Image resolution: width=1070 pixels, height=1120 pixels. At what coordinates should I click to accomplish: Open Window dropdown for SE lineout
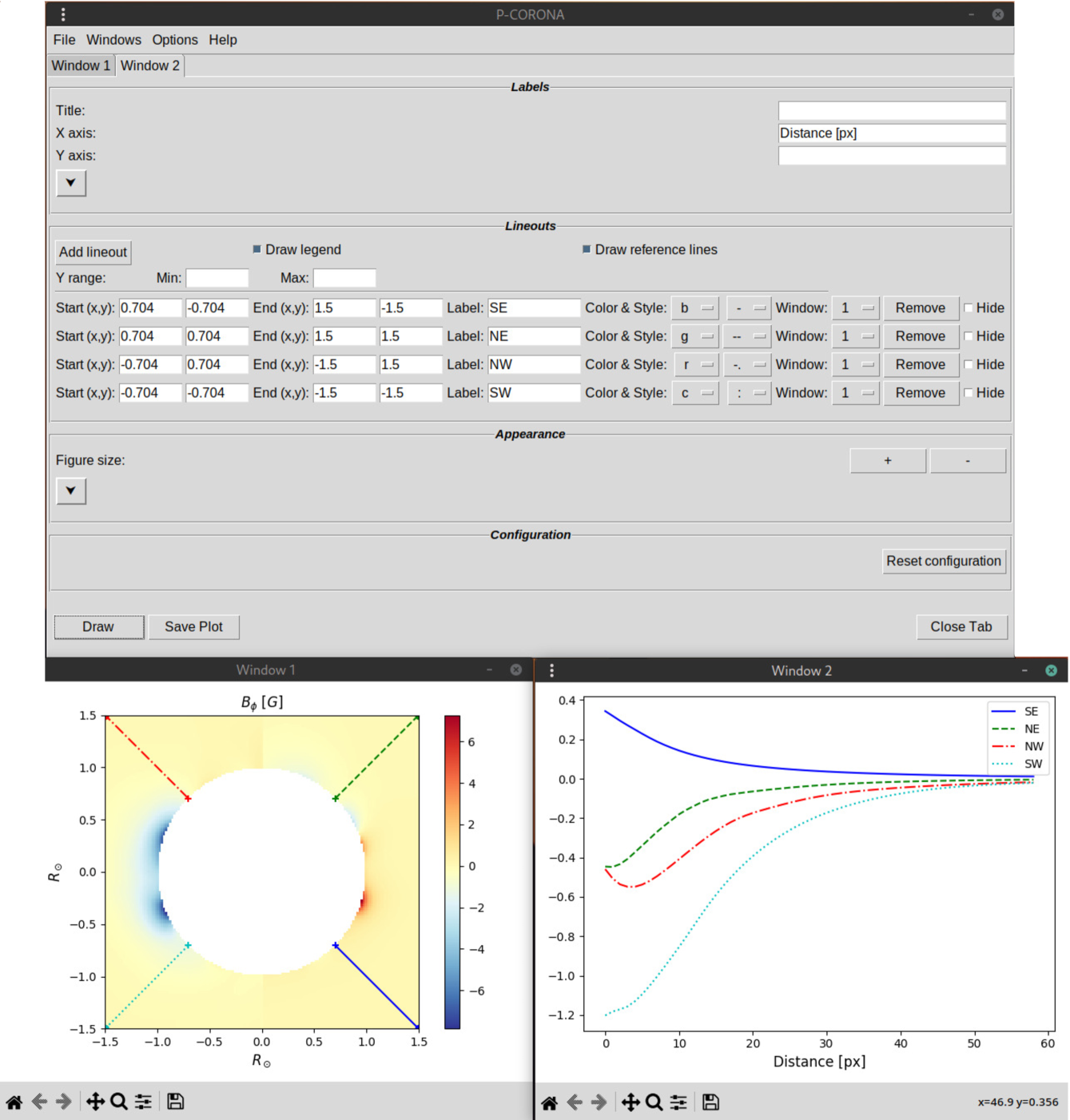click(856, 308)
